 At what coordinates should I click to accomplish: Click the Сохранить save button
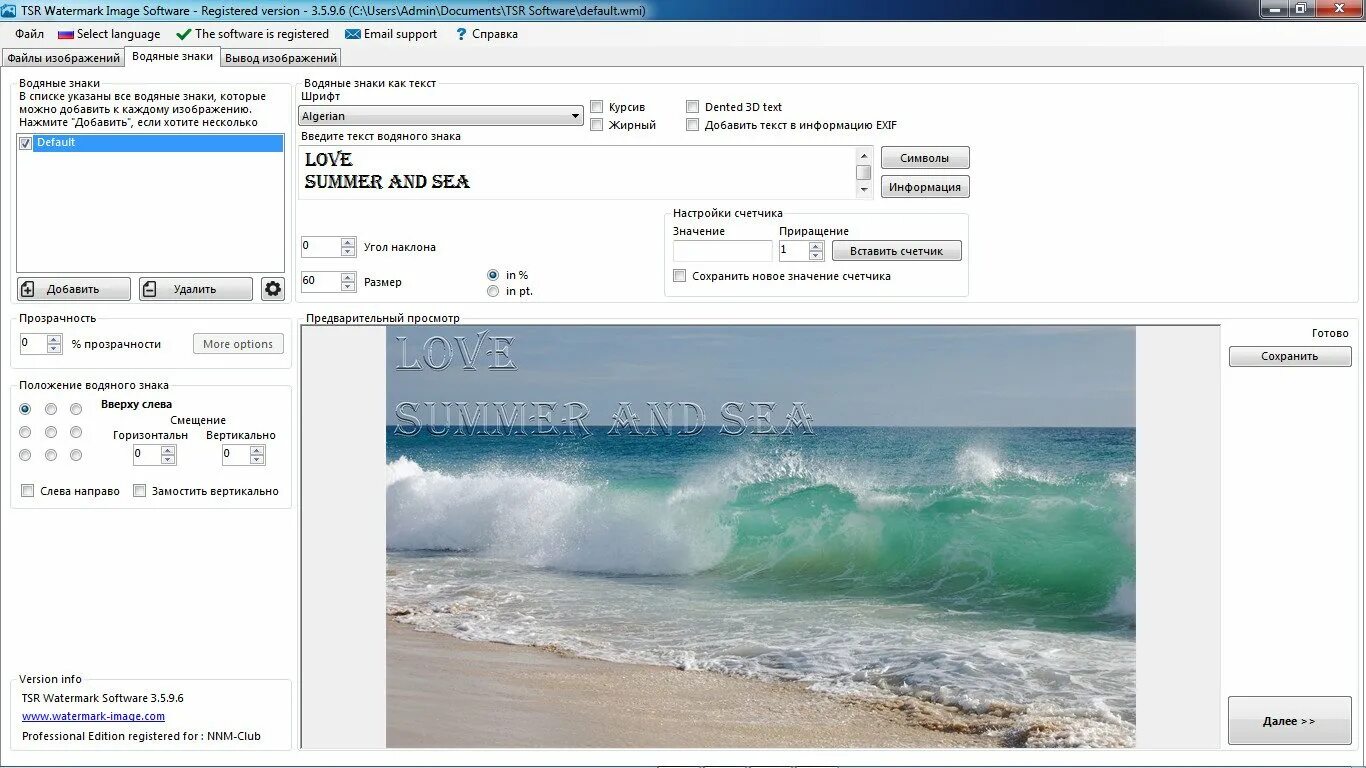pos(1290,356)
